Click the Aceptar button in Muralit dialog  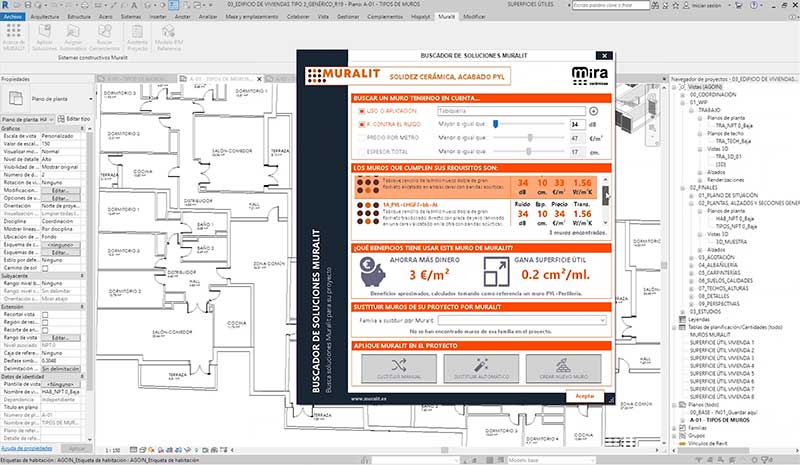(x=585, y=396)
